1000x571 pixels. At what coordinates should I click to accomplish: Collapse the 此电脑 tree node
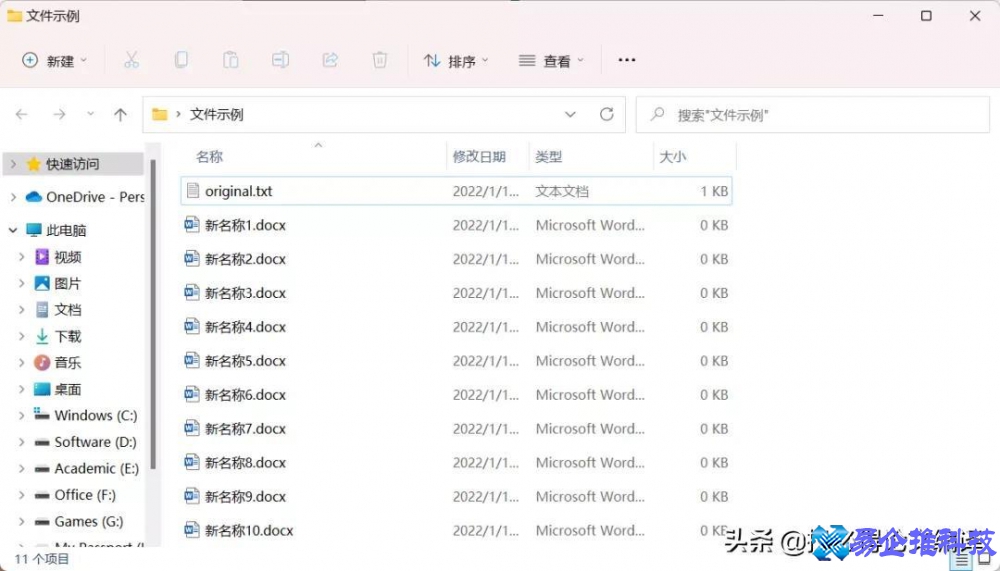pos(13,230)
